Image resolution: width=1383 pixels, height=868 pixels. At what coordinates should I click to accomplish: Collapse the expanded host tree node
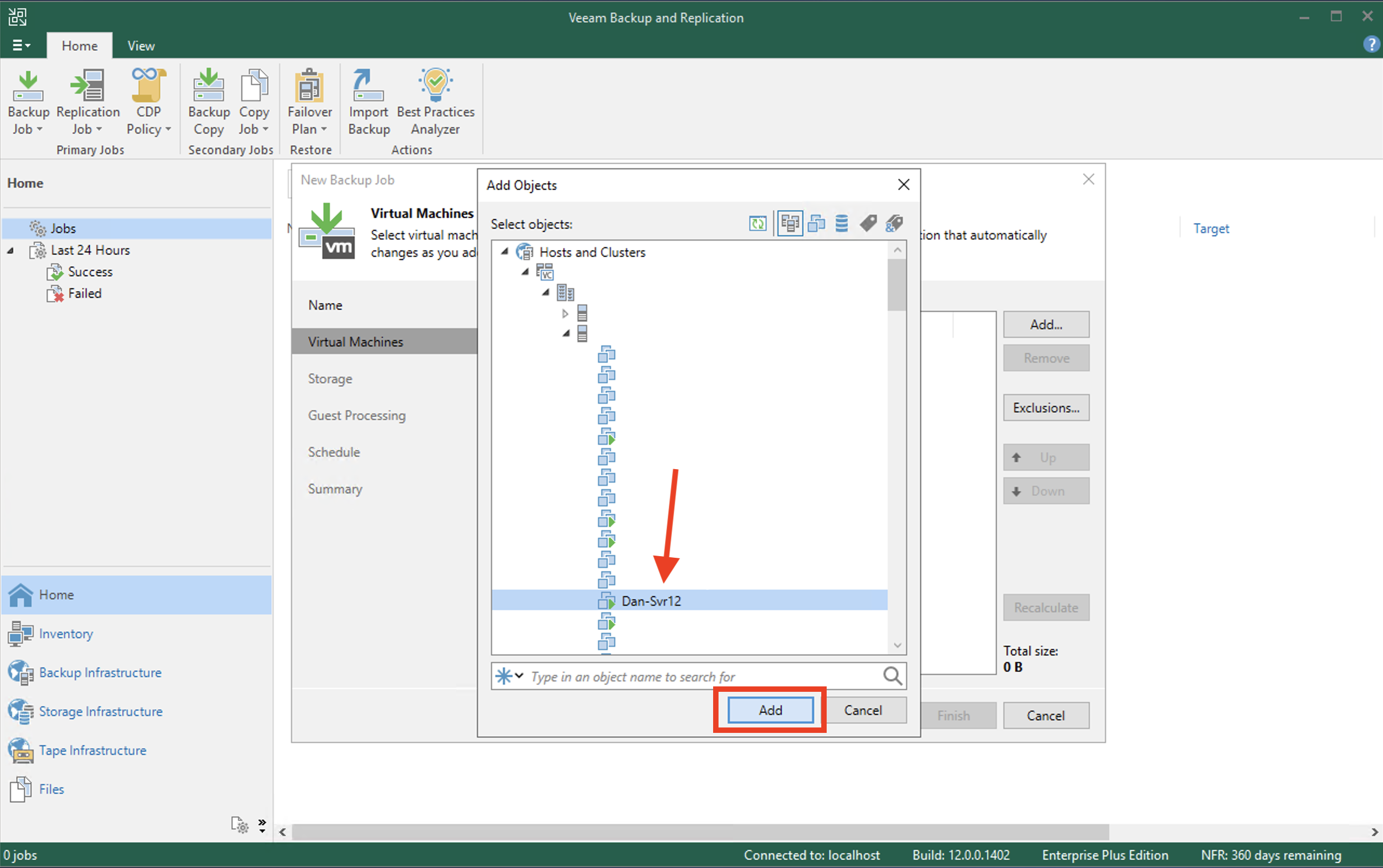pos(567,333)
